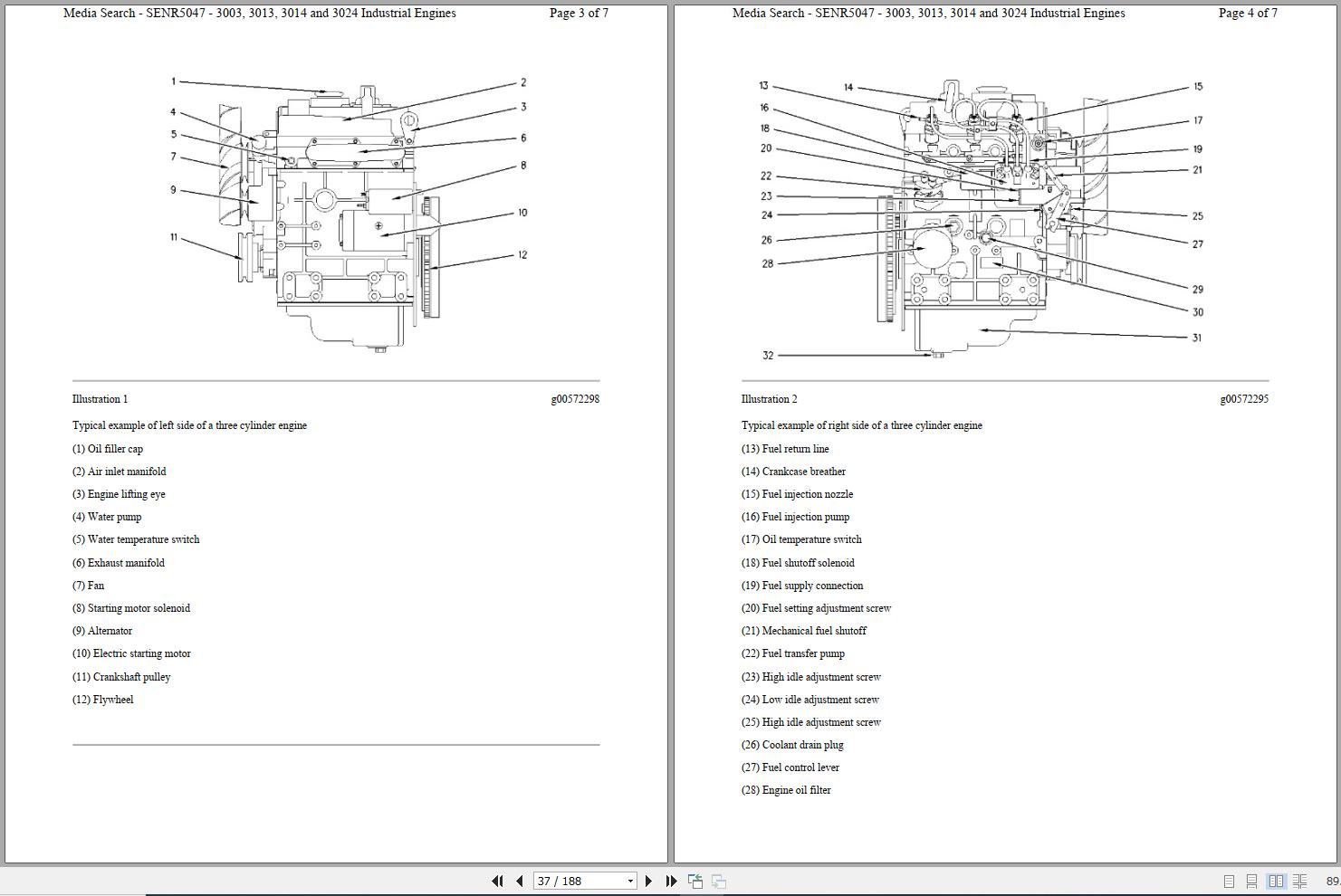
Task: Open the page number dropdown list
Action: [x=629, y=880]
